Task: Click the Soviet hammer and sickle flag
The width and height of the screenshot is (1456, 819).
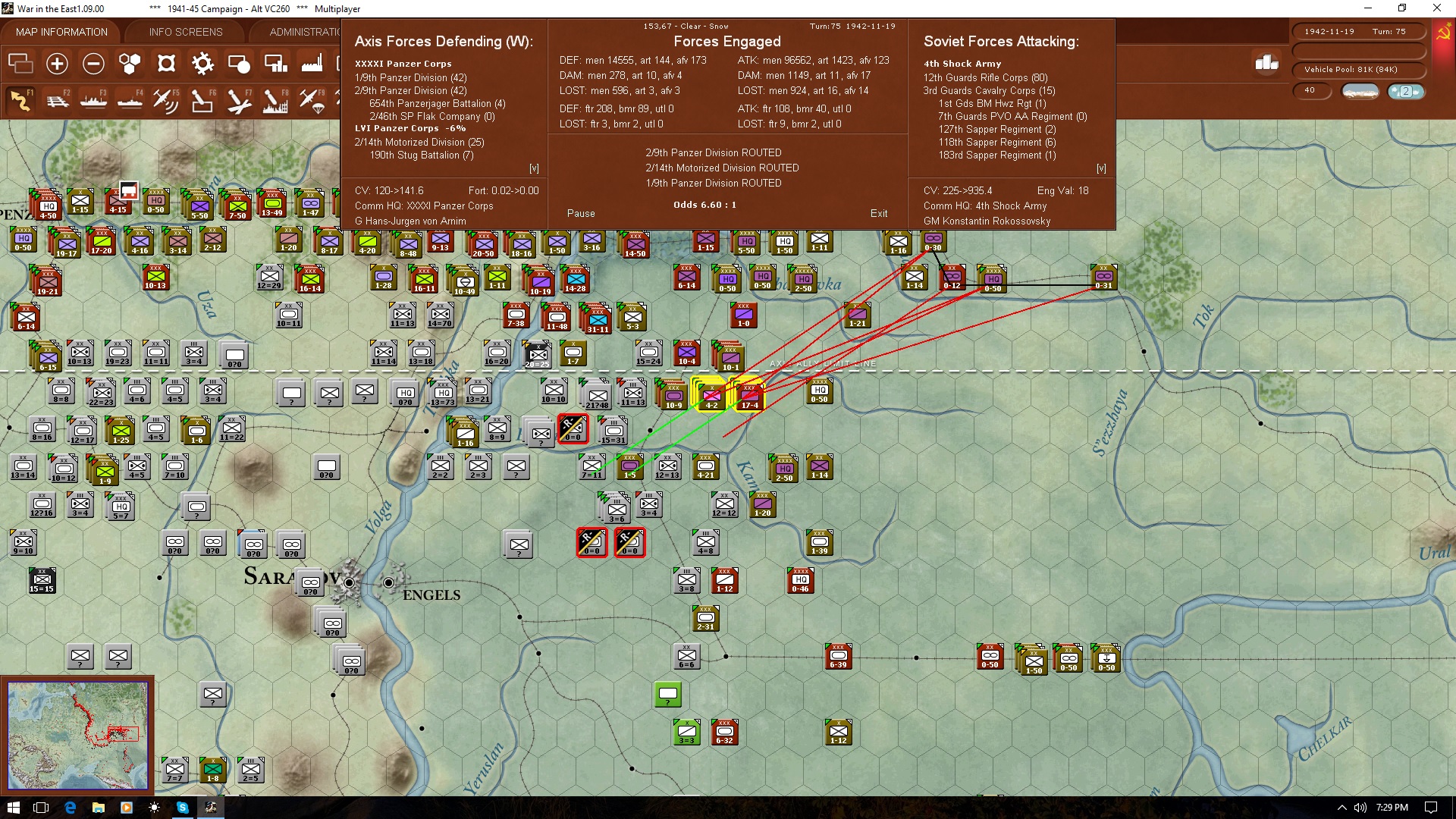Action: pos(1443,33)
